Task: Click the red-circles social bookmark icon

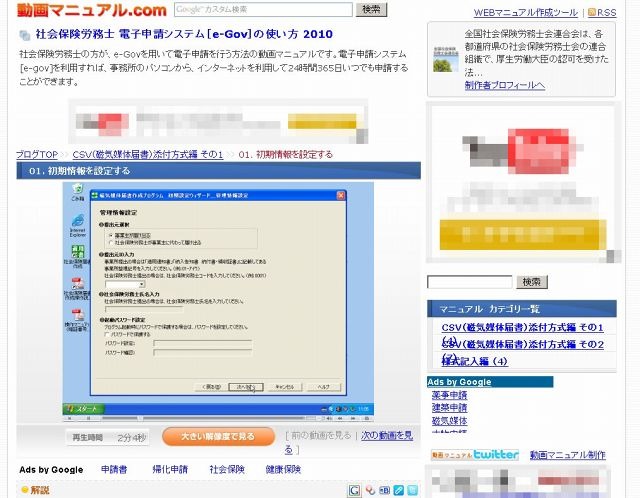Action: (370, 490)
